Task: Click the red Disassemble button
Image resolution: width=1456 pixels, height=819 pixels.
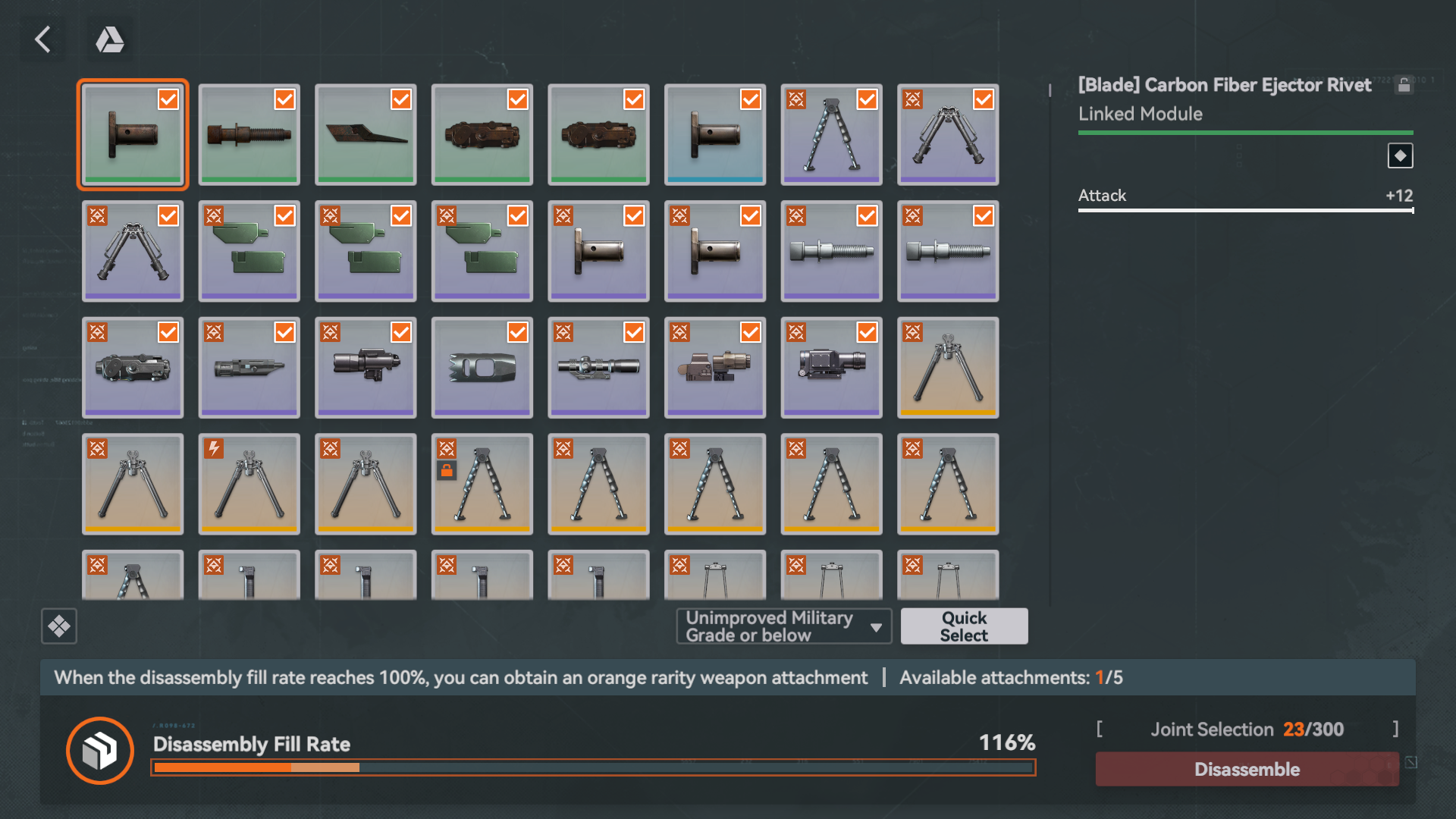Action: 1247,769
